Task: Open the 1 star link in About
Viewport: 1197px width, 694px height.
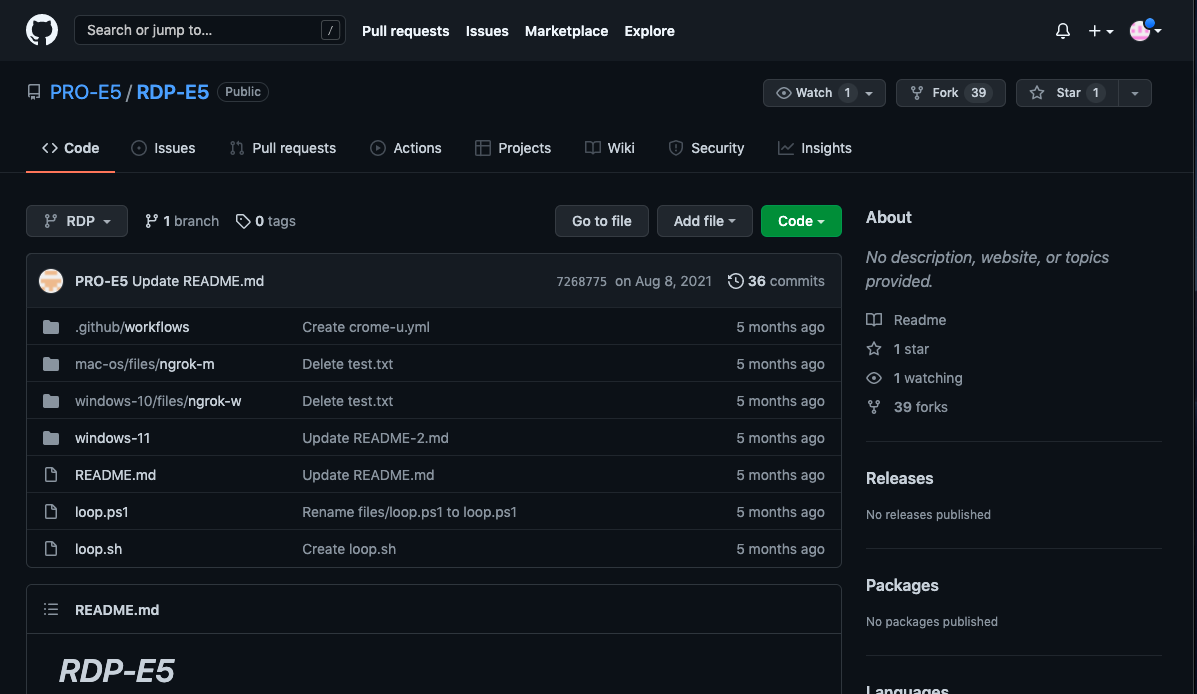Action: click(898, 349)
